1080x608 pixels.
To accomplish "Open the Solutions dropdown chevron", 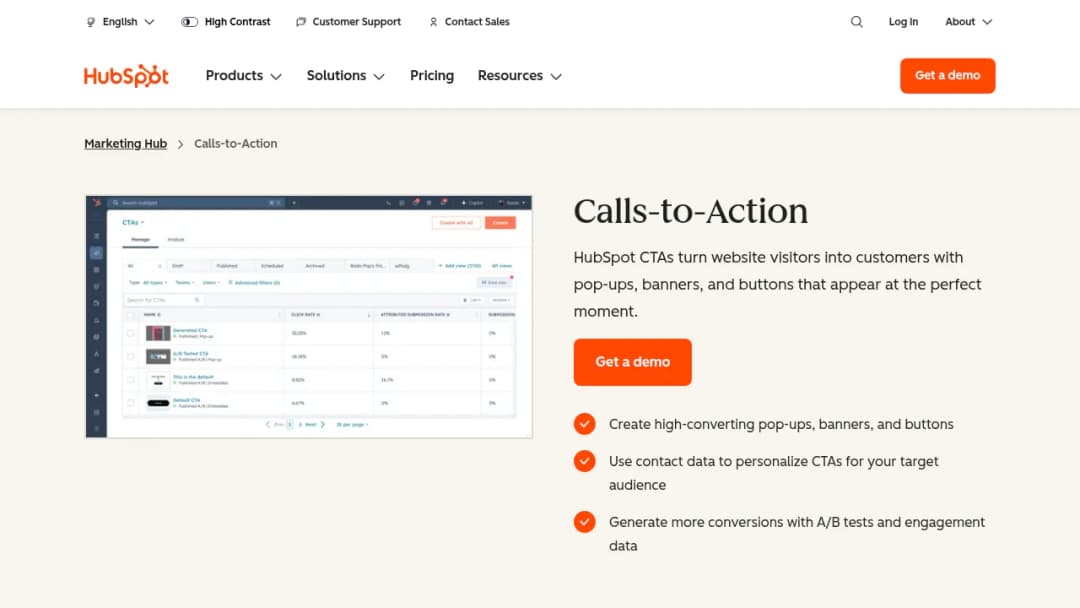I will pos(379,76).
